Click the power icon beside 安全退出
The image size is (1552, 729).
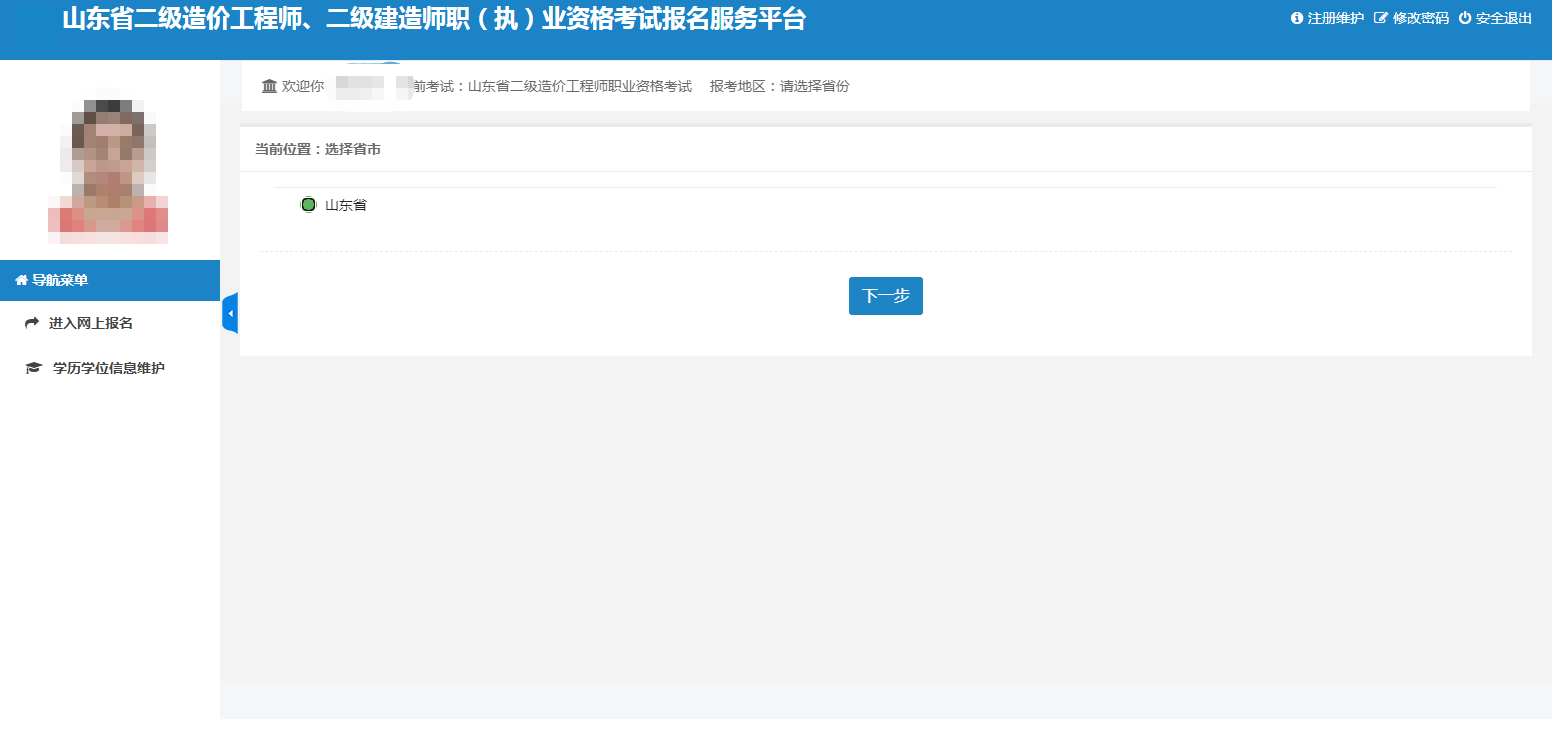tap(1465, 18)
